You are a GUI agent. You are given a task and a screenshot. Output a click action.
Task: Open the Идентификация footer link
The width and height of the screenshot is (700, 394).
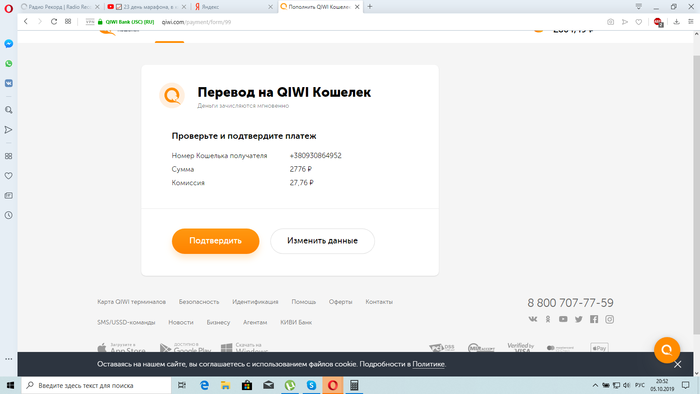pyautogui.click(x=255, y=302)
